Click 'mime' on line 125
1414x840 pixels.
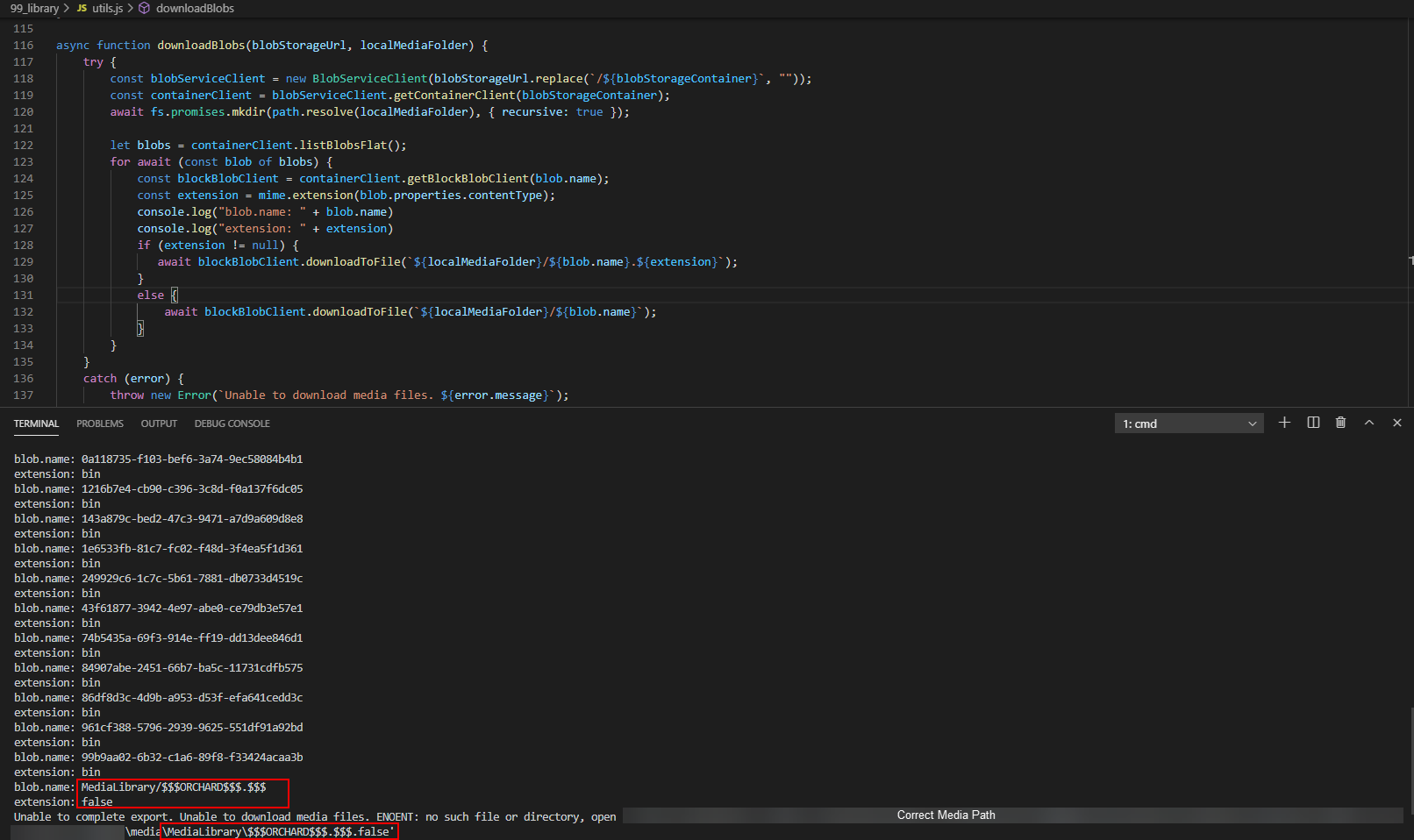[272, 196]
